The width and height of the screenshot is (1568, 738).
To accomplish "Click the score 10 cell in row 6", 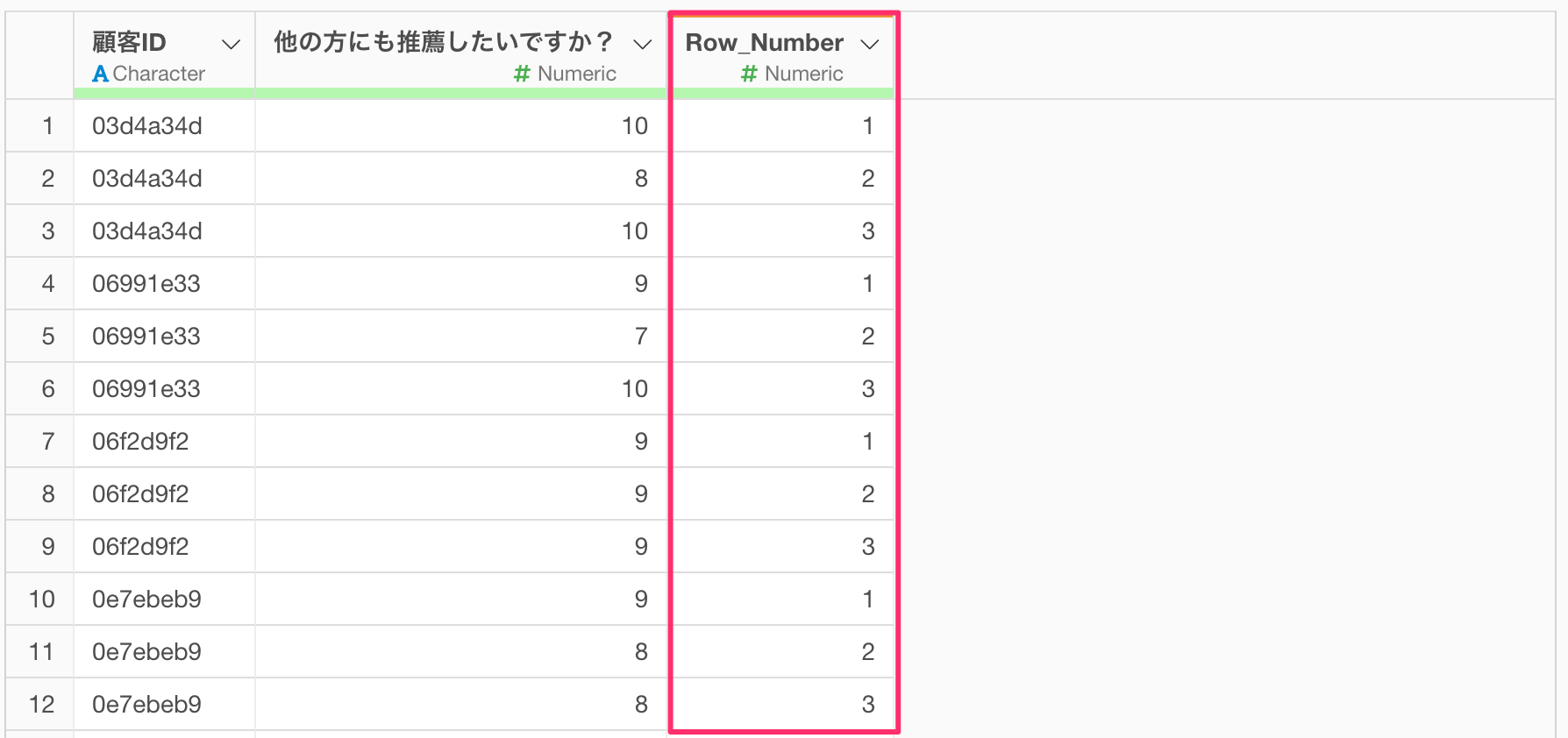I will 634,389.
